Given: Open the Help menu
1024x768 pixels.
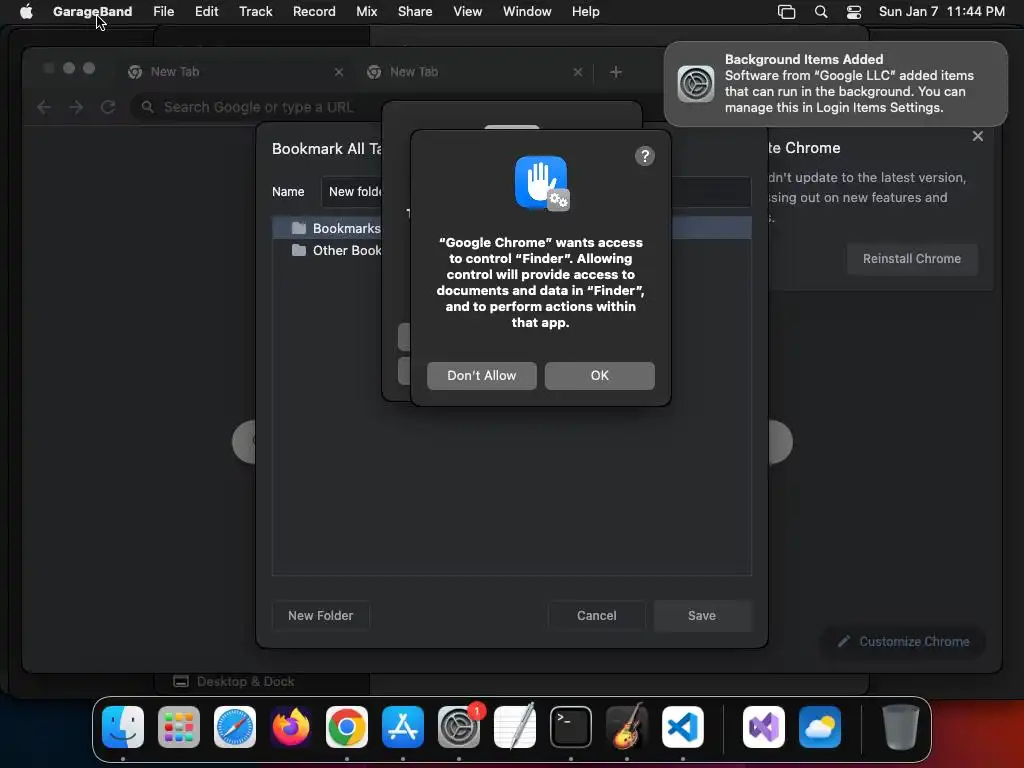Looking at the screenshot, I should [585, 11].
